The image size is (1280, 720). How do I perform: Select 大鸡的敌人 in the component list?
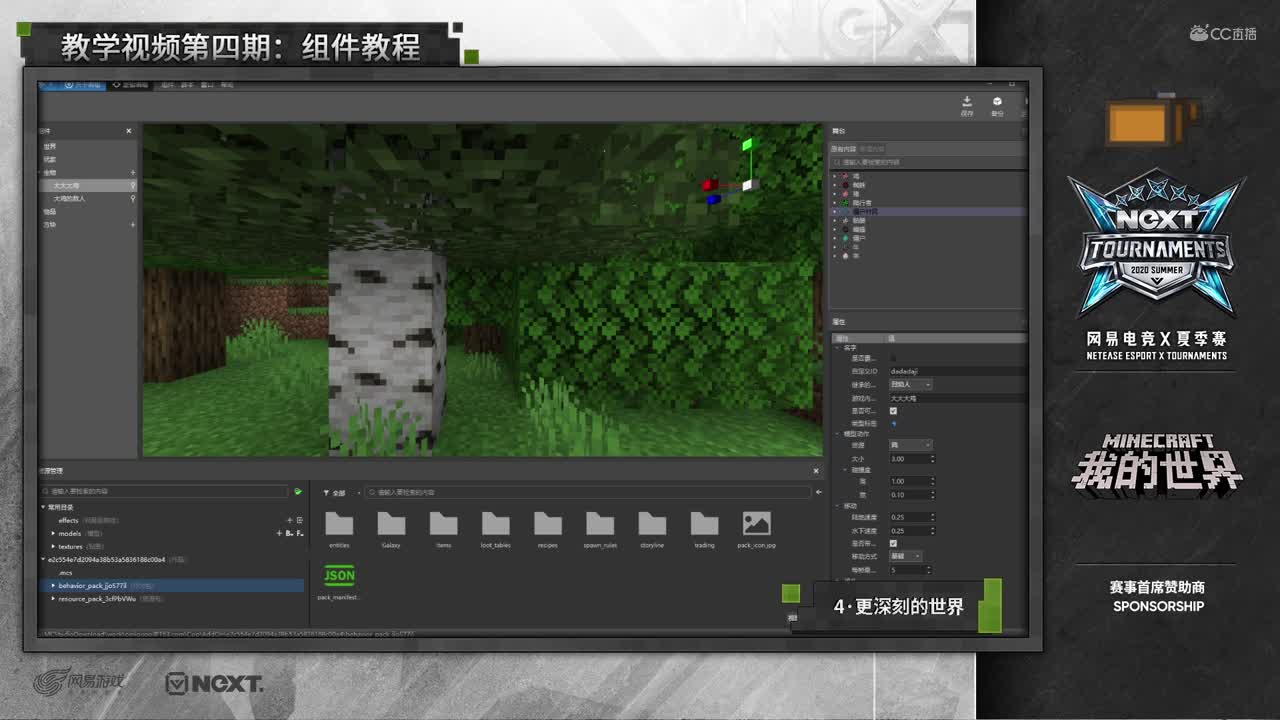(70, 198)
